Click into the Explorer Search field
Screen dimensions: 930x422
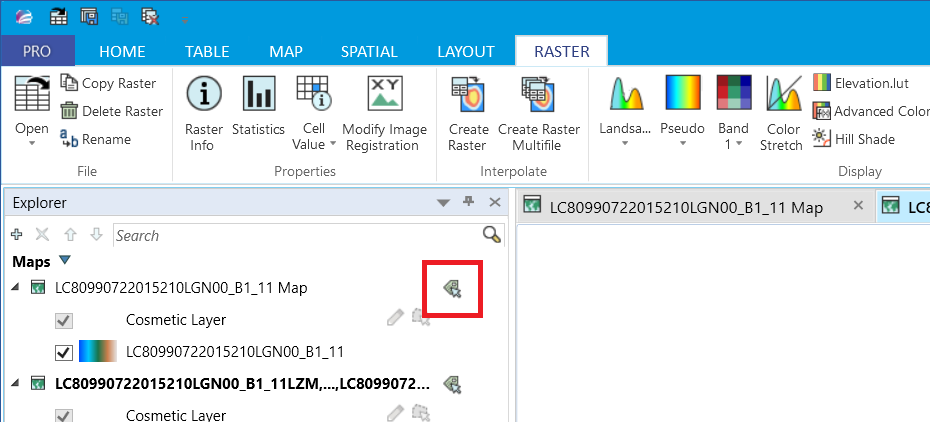(297, 235)
